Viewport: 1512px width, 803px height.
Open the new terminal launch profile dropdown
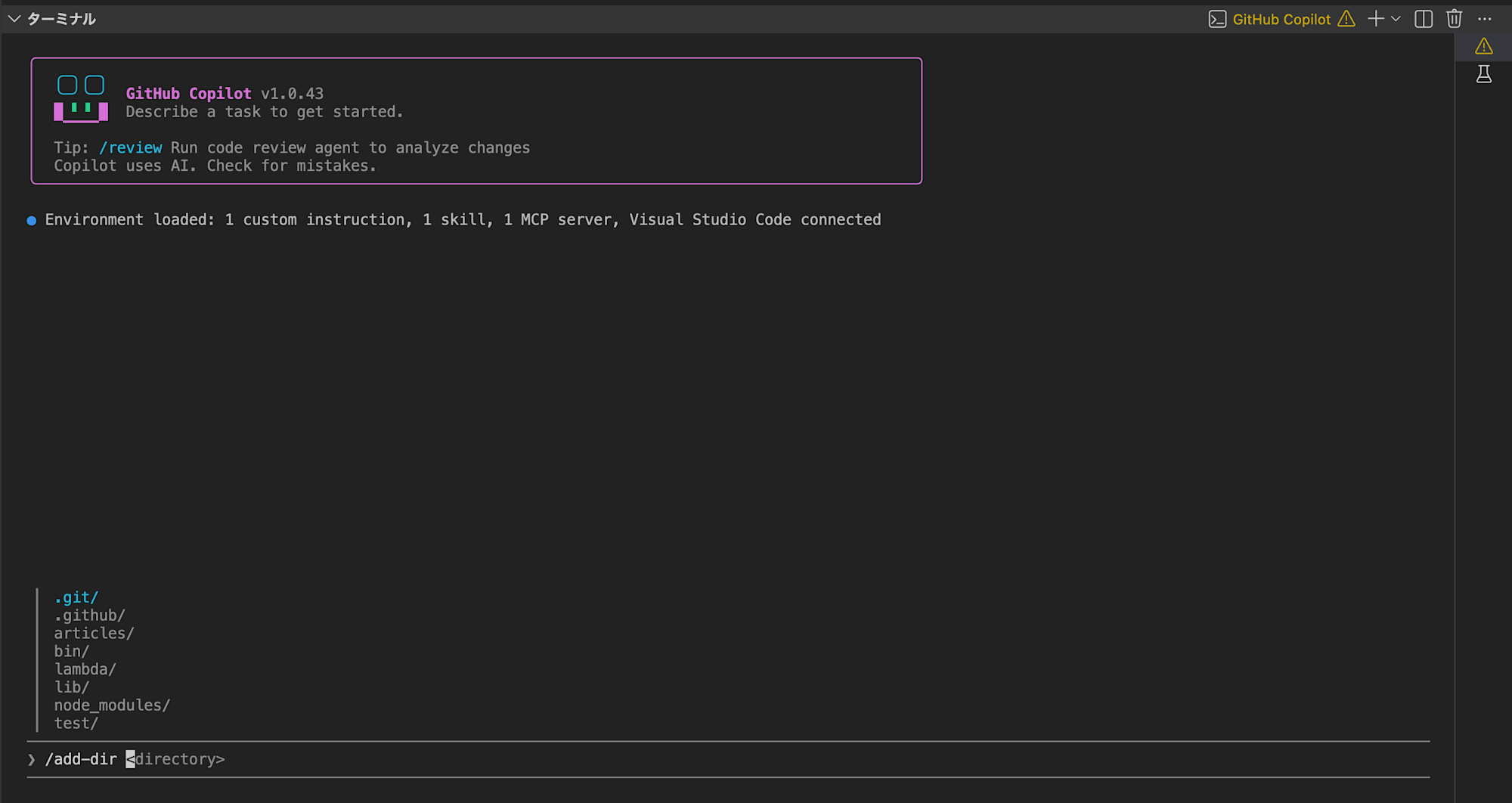(x=1396, y=19)
